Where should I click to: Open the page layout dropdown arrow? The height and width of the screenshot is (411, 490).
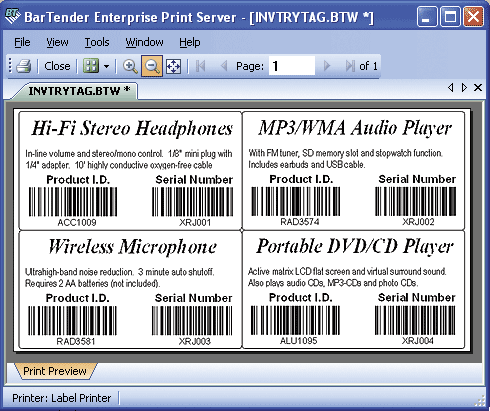(106, 66)
